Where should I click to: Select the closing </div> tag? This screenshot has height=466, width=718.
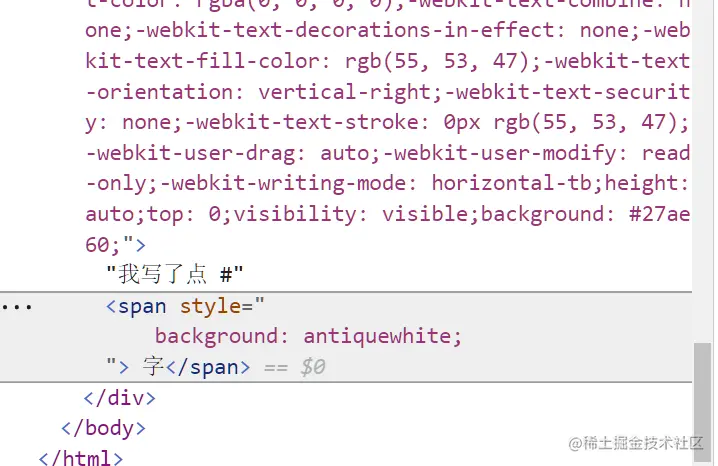[120, 398]
